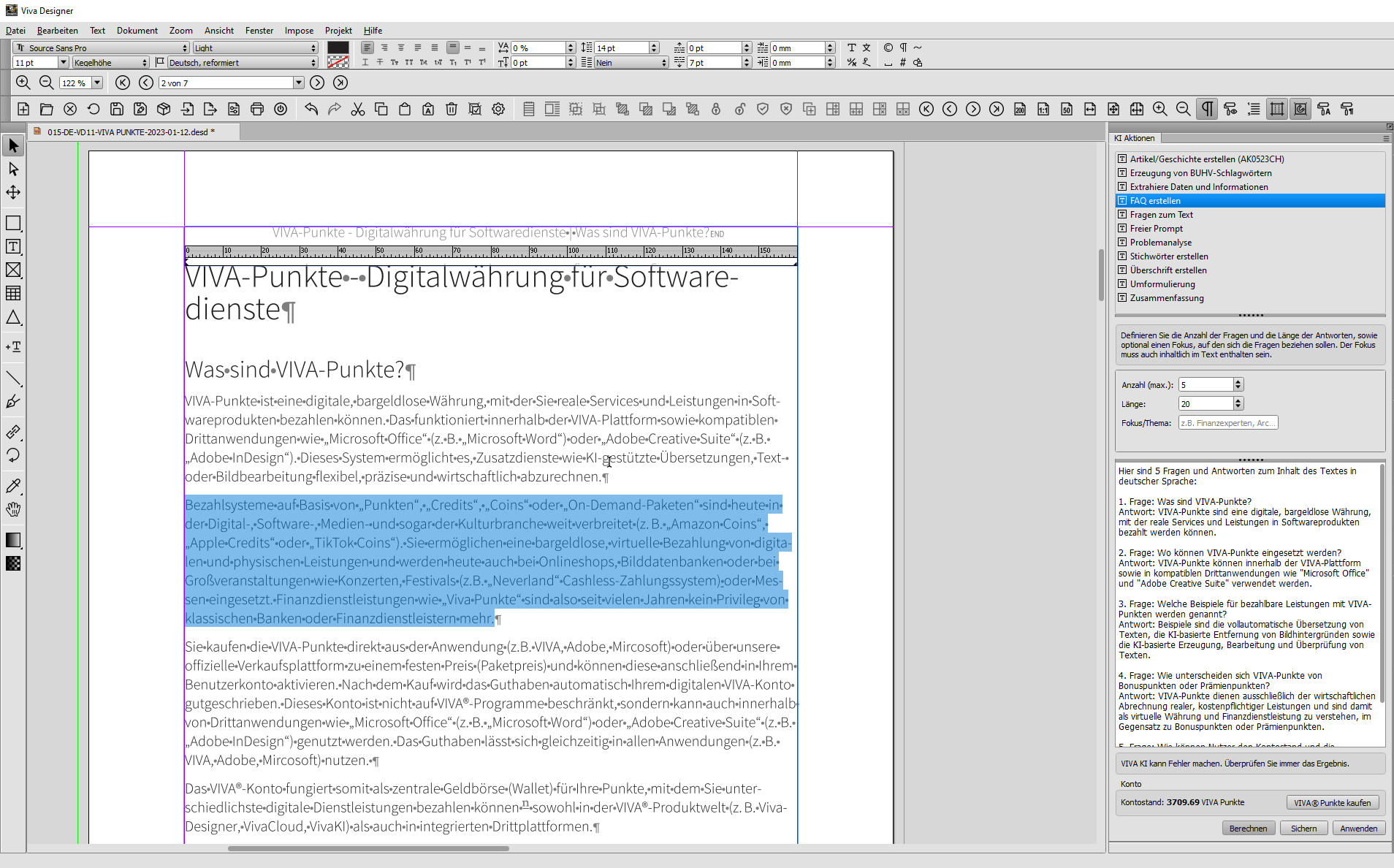Click 'VIVA® Punkte kaufen' button
The image size is (1394, 868).
tap(1332, 803)
